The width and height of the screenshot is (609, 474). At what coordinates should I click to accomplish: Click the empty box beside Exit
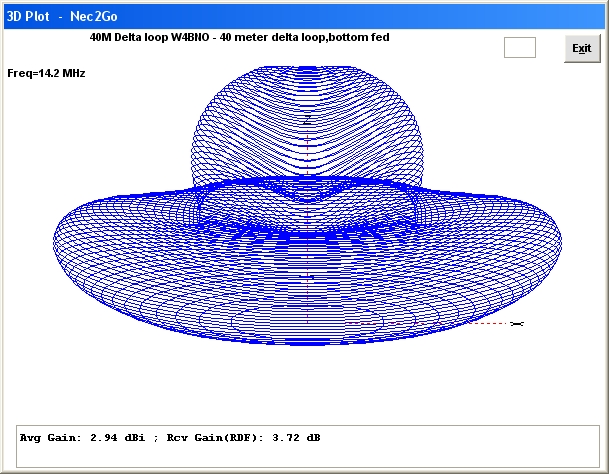click(x=520, y=47)
